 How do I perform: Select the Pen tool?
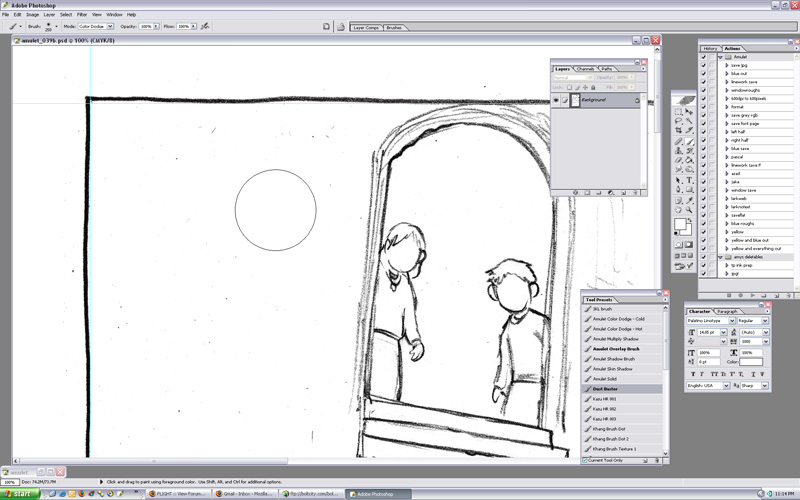(x=678, y=190)
